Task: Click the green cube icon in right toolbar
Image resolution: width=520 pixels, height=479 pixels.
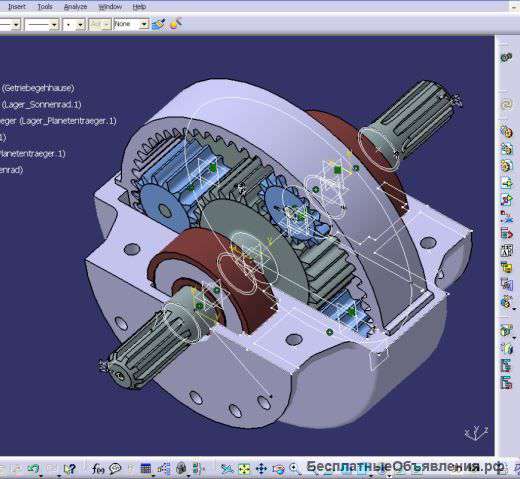Action: (506, 348)
